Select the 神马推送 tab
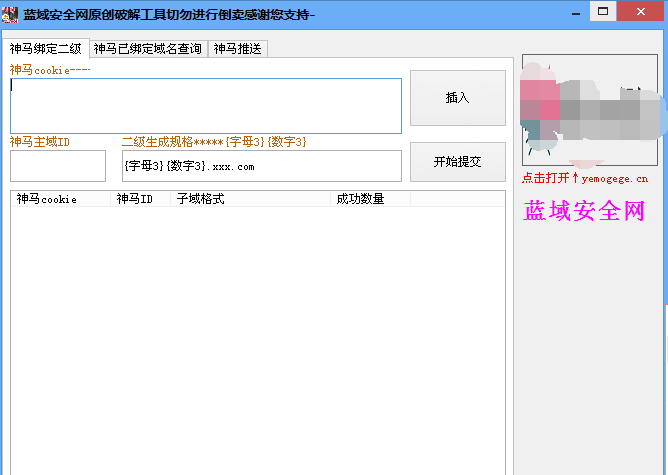This screenshot has width=668, height=475. [238, 48]
